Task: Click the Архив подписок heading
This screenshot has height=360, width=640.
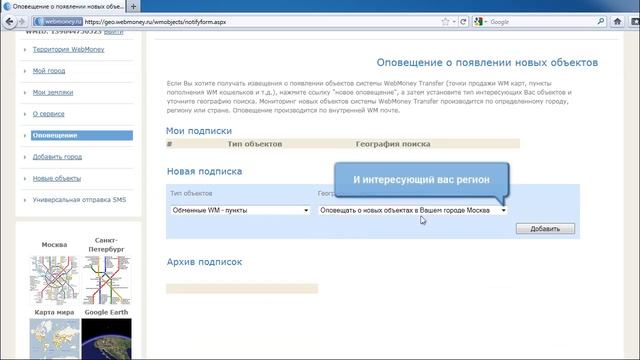Action: pos(204,262)
